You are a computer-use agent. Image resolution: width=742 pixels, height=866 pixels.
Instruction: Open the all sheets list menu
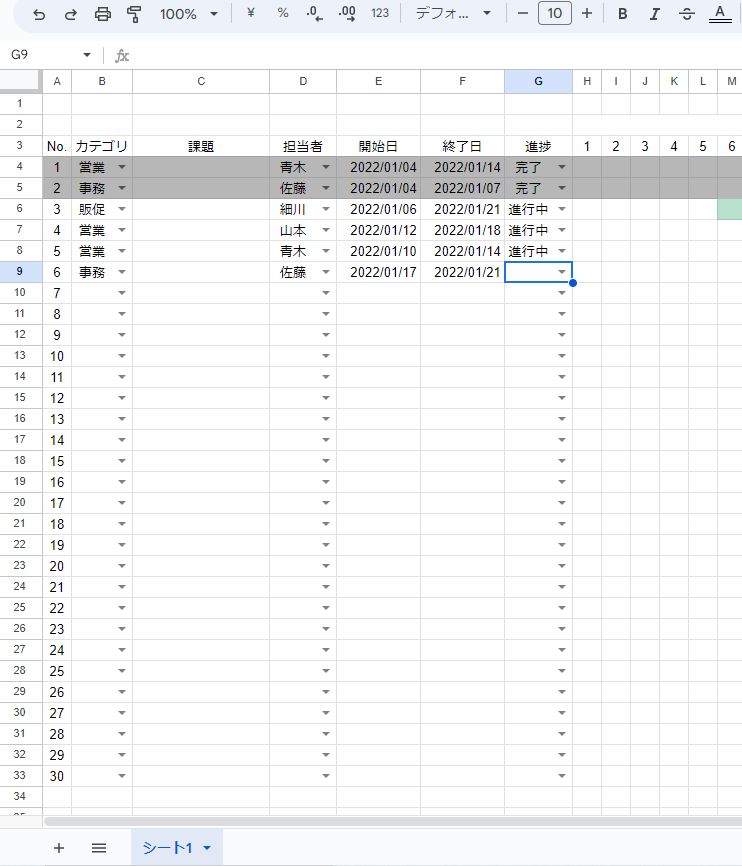pos(99,848)
